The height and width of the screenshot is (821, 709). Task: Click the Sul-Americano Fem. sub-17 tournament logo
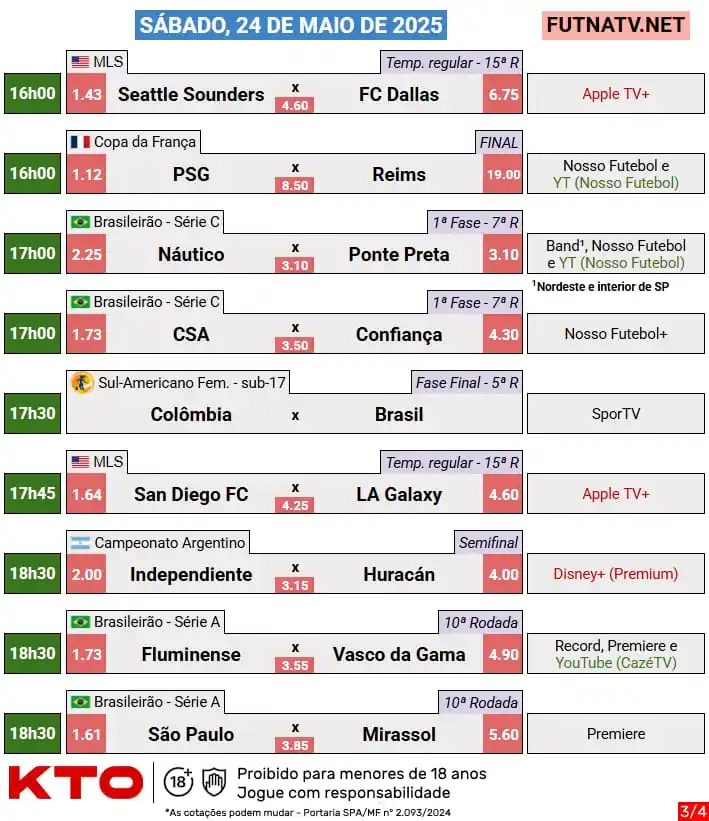(82, 383)
